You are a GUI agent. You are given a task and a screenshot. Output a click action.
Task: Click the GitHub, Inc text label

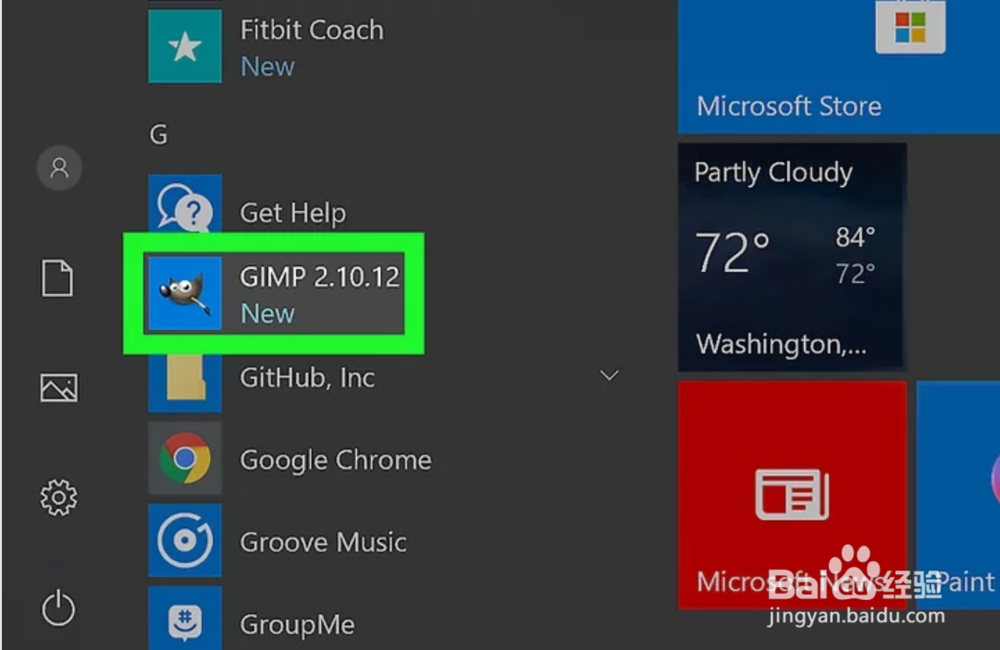tap(307, 378)
